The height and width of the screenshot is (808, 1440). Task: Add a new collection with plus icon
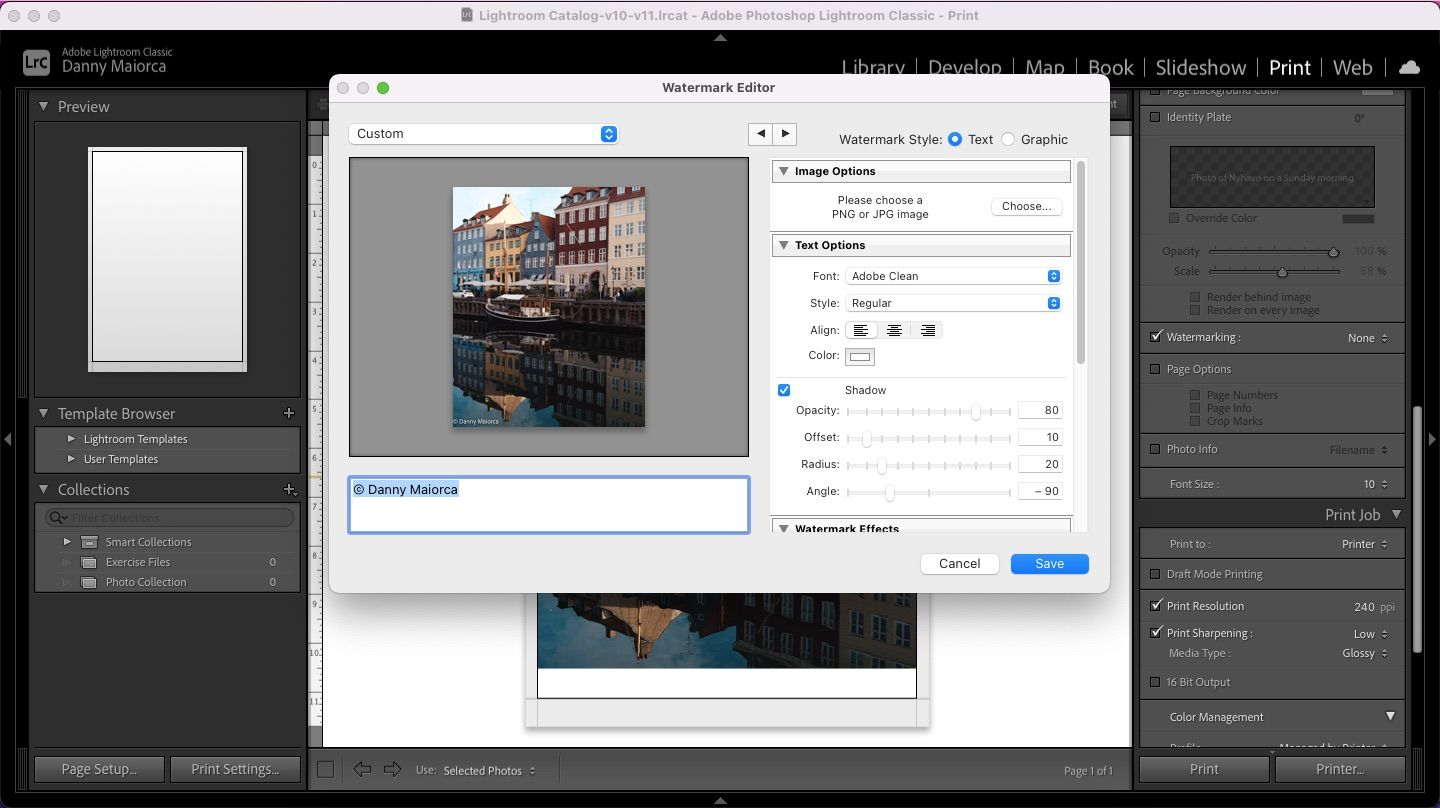[289, 489]
